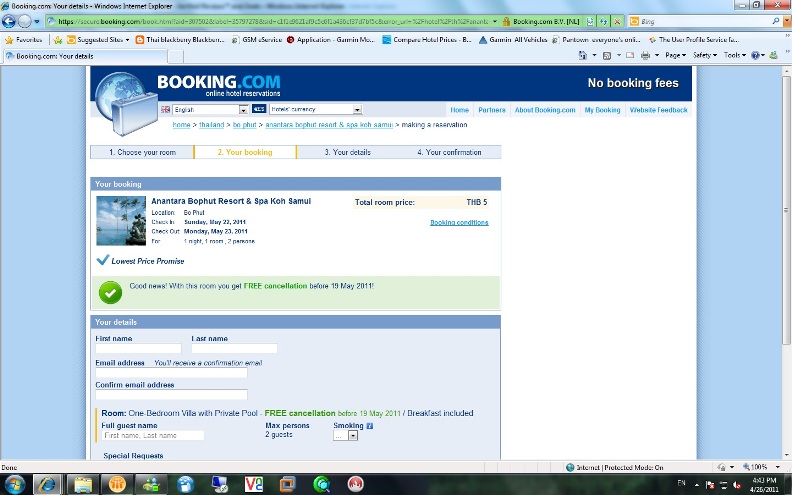Click the First name input field

(138, 349)
